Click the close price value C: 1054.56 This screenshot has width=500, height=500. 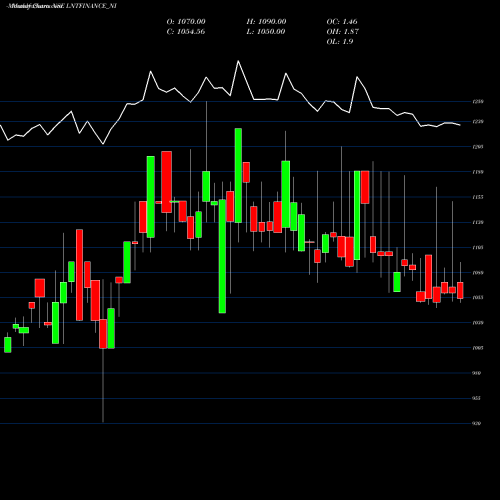click(186, 32)
